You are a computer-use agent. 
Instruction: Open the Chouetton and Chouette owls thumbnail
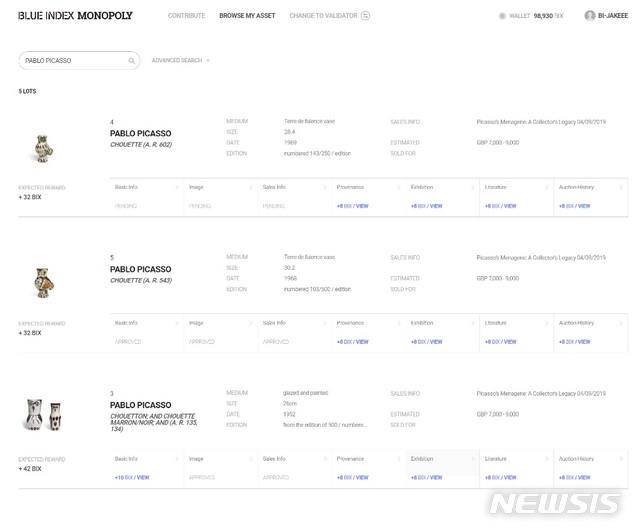pyautogui.click(x=44, y=415)
